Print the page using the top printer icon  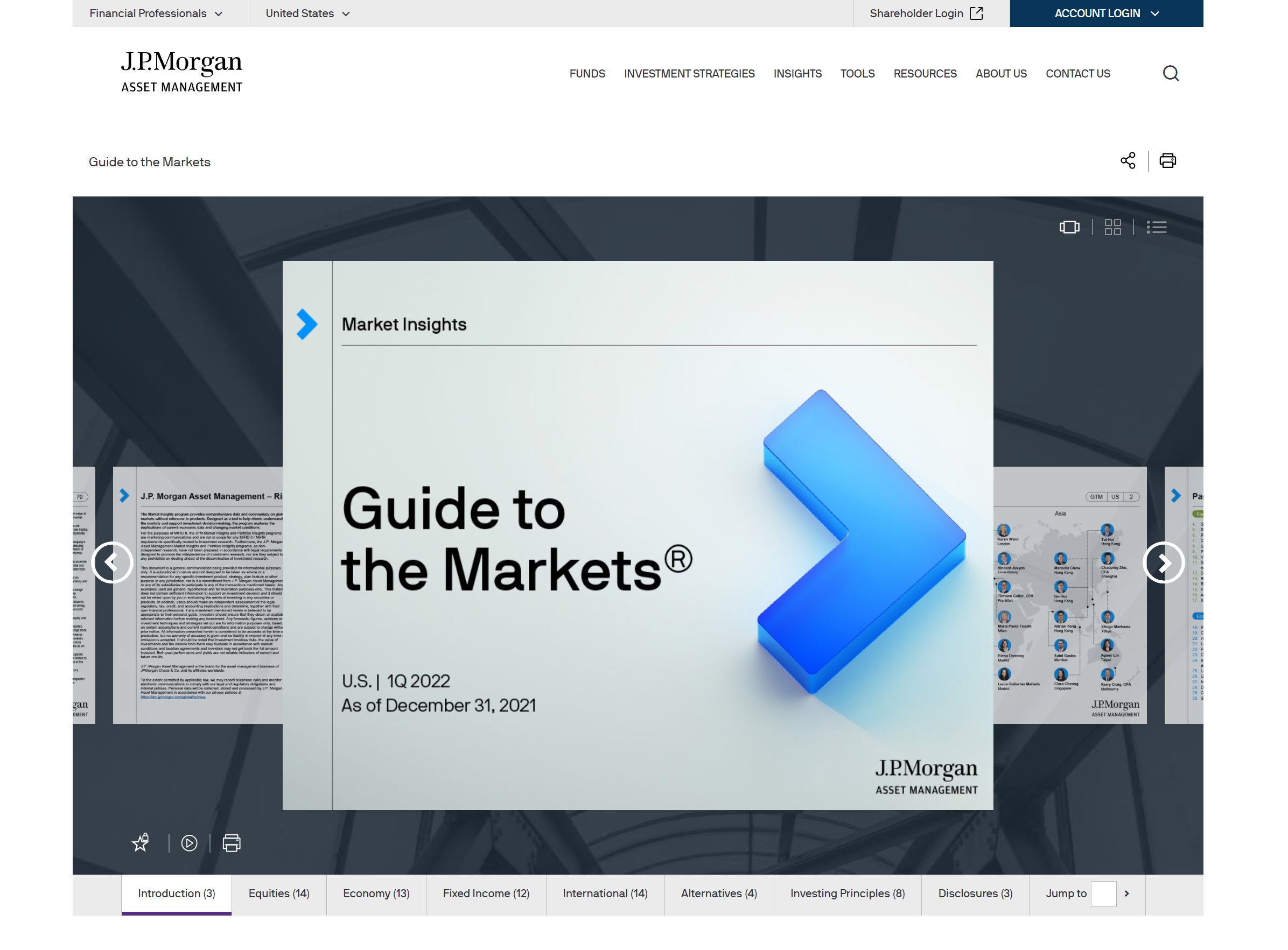pos(1168,160)
